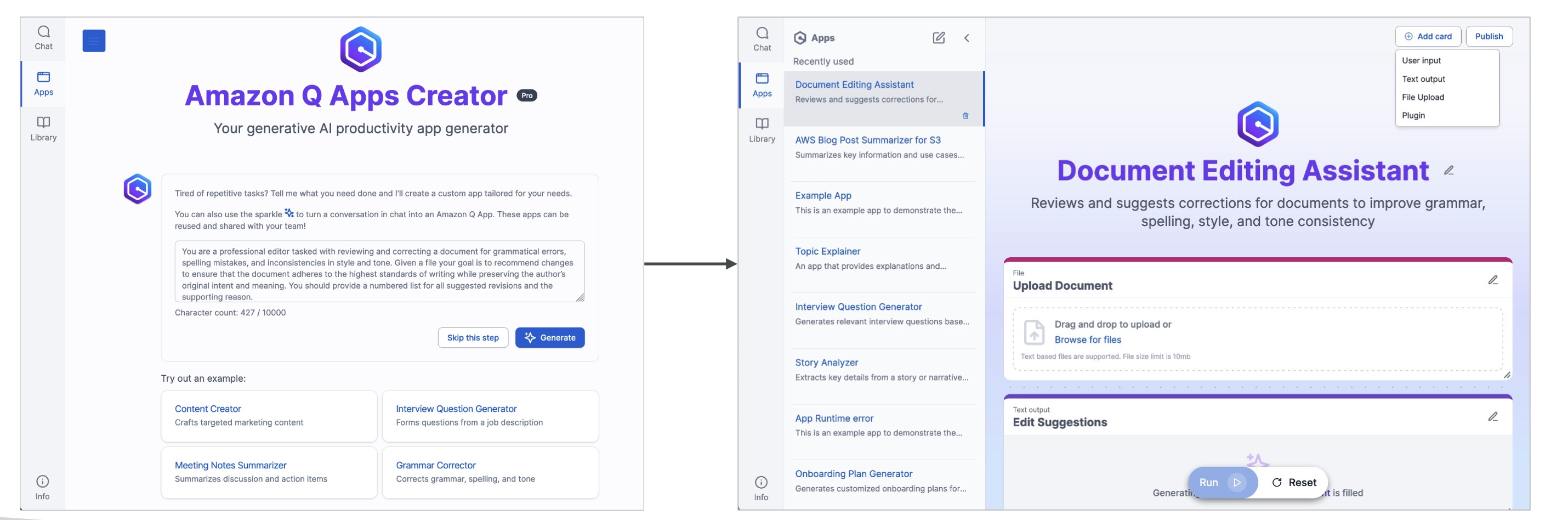
Task: Click the new app compose icon beside Apps
Action: coord(938,38)
